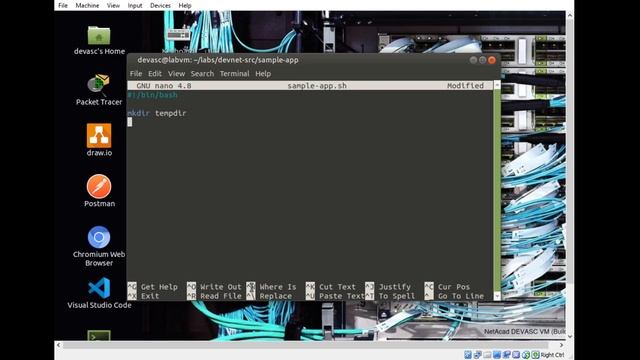
Task: Open the terminal icon below Visual Studio Code
Action: pos(99,336)
